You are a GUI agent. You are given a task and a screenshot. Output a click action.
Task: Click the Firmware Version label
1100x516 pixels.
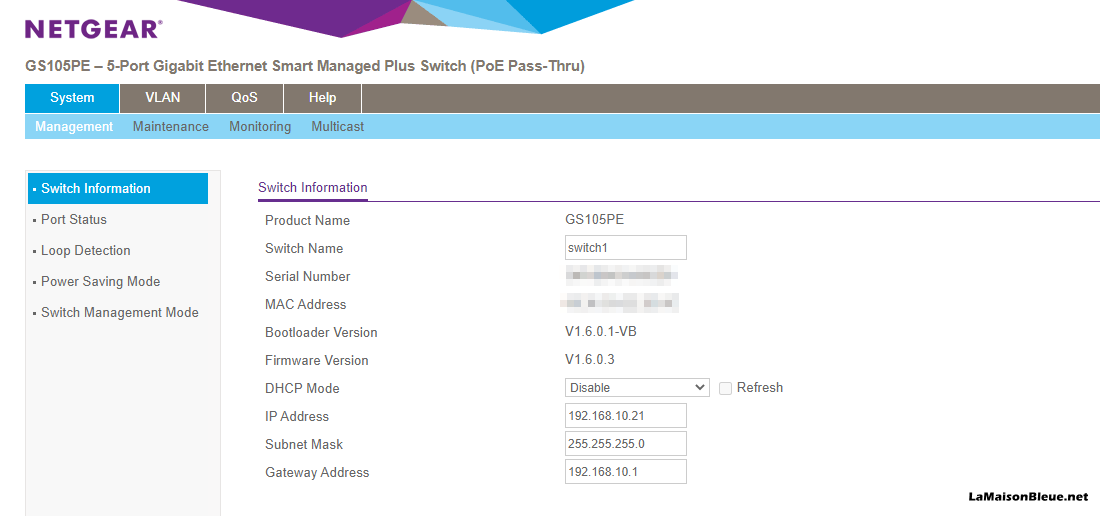click(316, 360)
